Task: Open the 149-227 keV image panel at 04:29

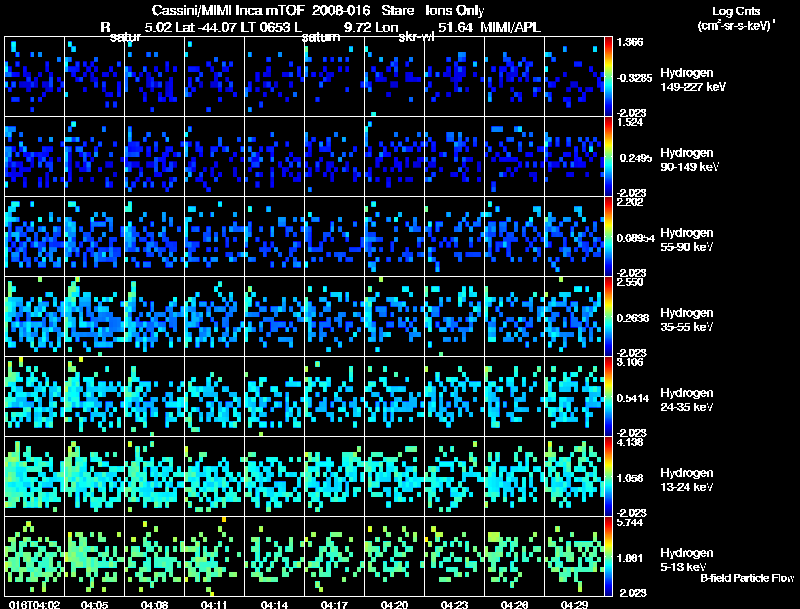Action: click(574, 77)
